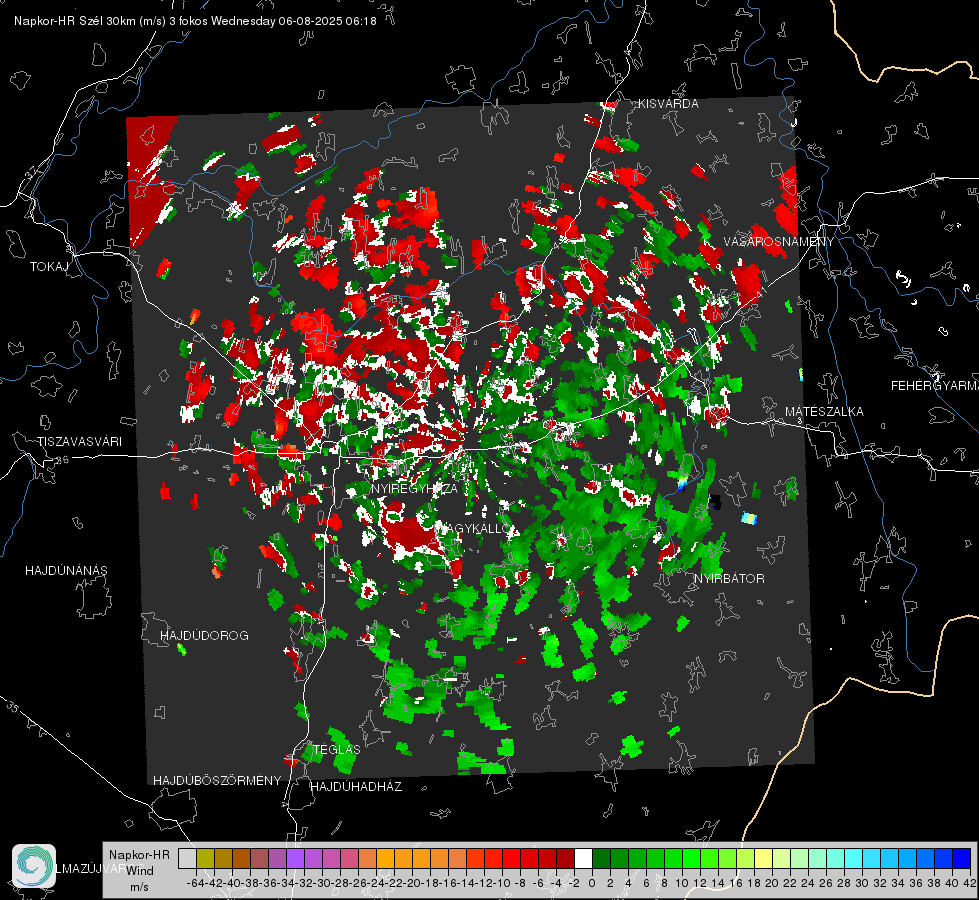Click the HAJDÚDOROG city label

[204, 636]
